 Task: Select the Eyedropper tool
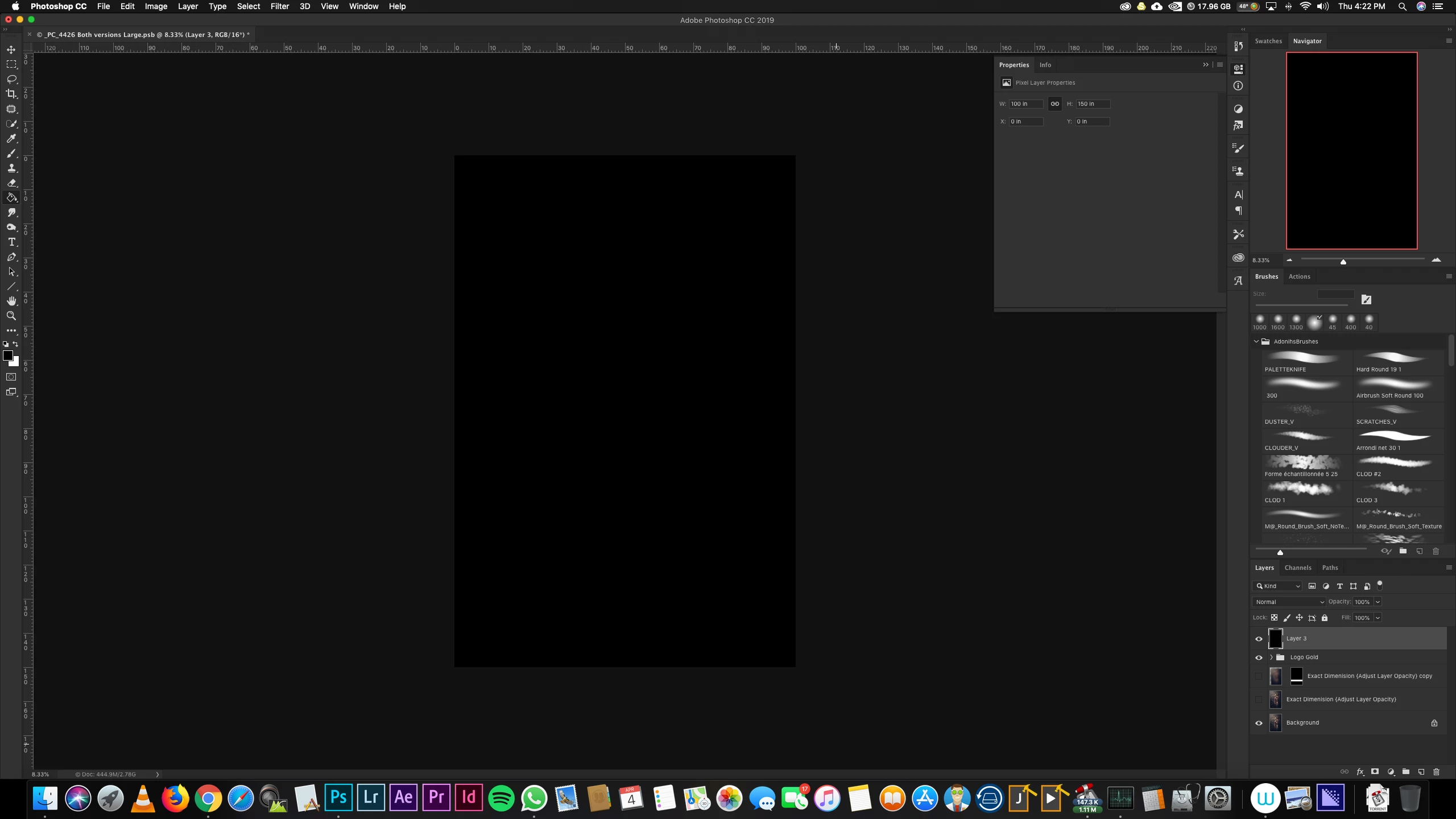pos(11,138)
